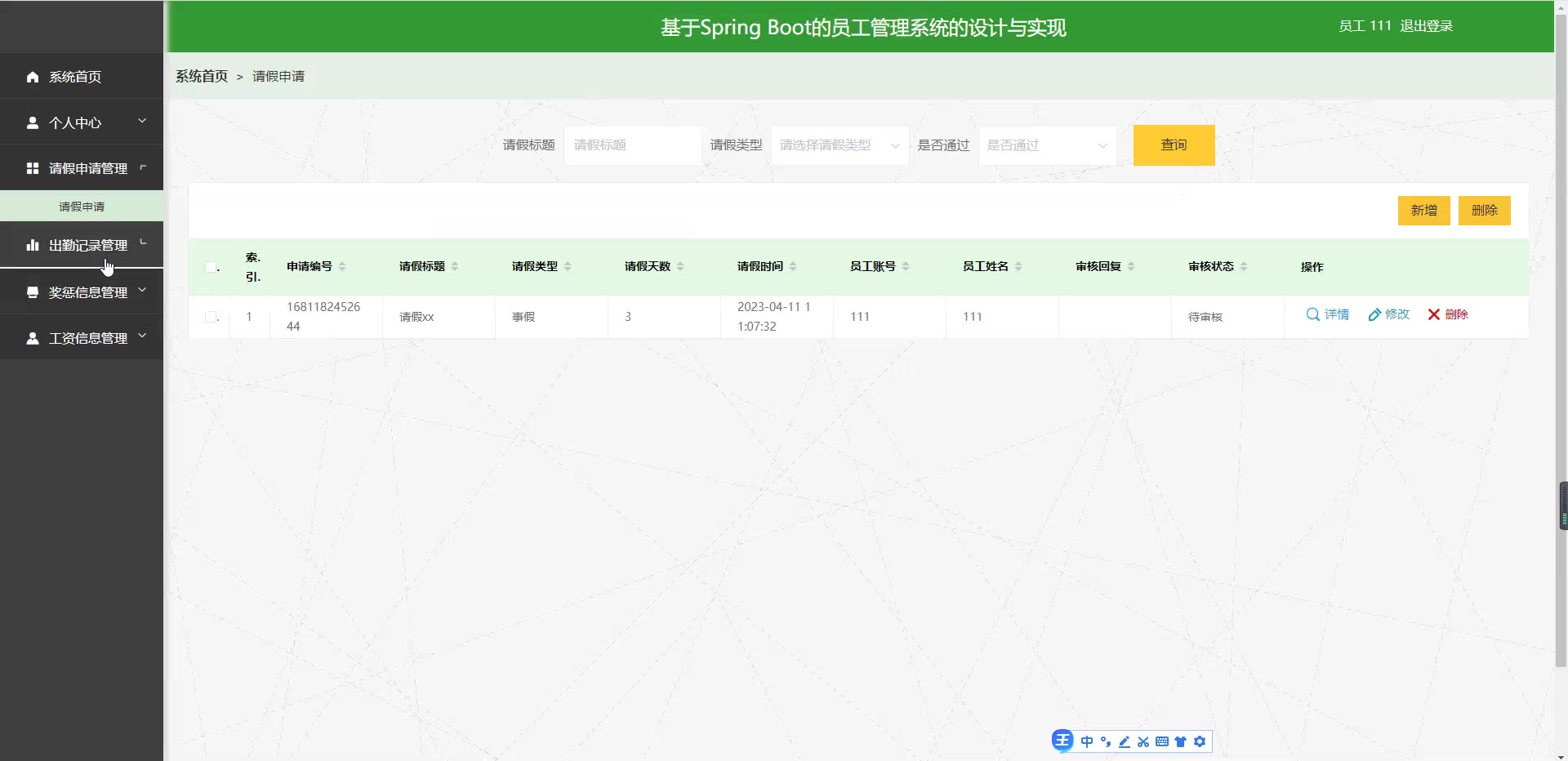Screen dimensions: 1568x761
Task: Click the pencil 修改 edit icon
Action: tap(1374, 314)
